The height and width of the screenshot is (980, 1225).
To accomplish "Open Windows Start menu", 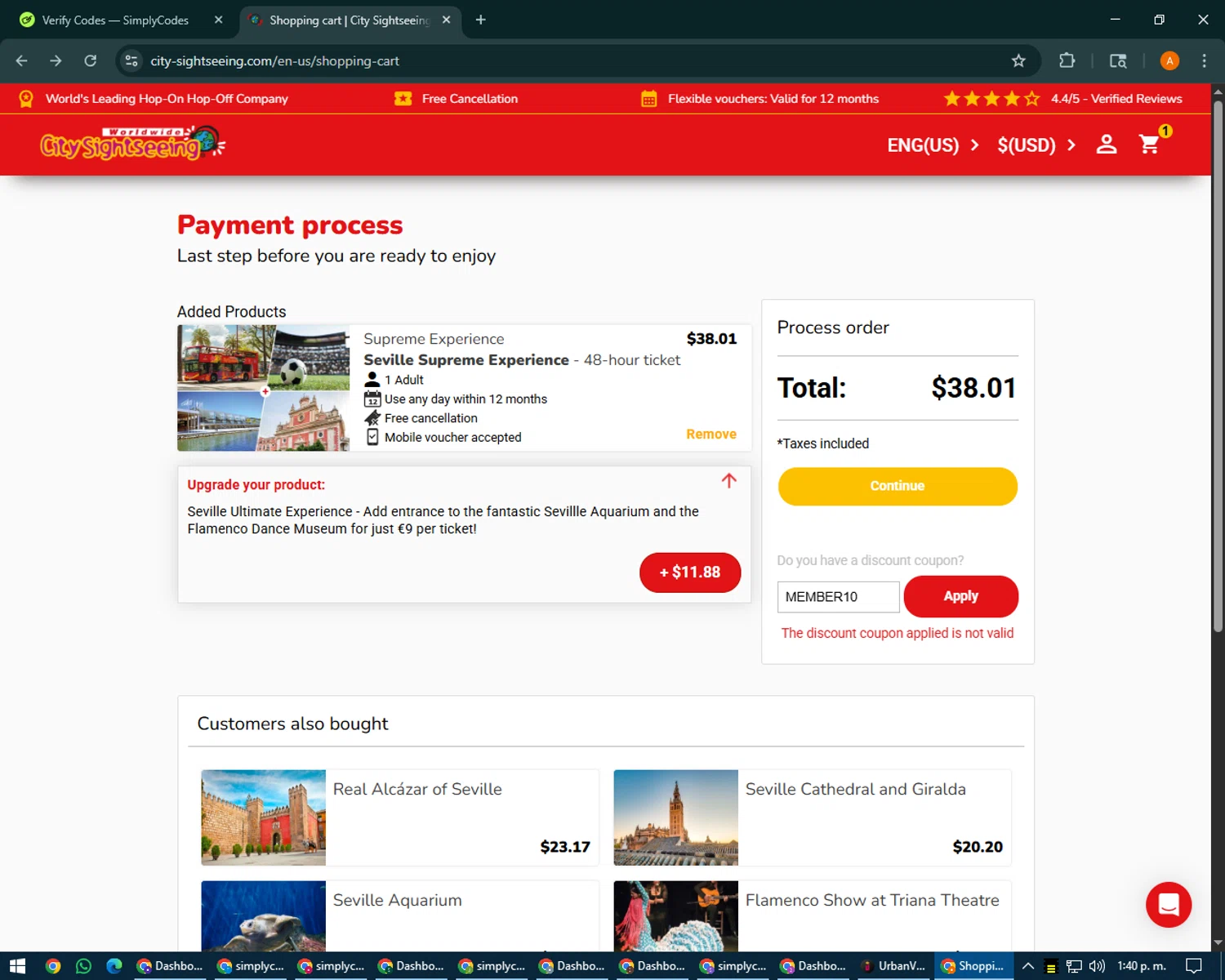I will (x=18, y=966).
